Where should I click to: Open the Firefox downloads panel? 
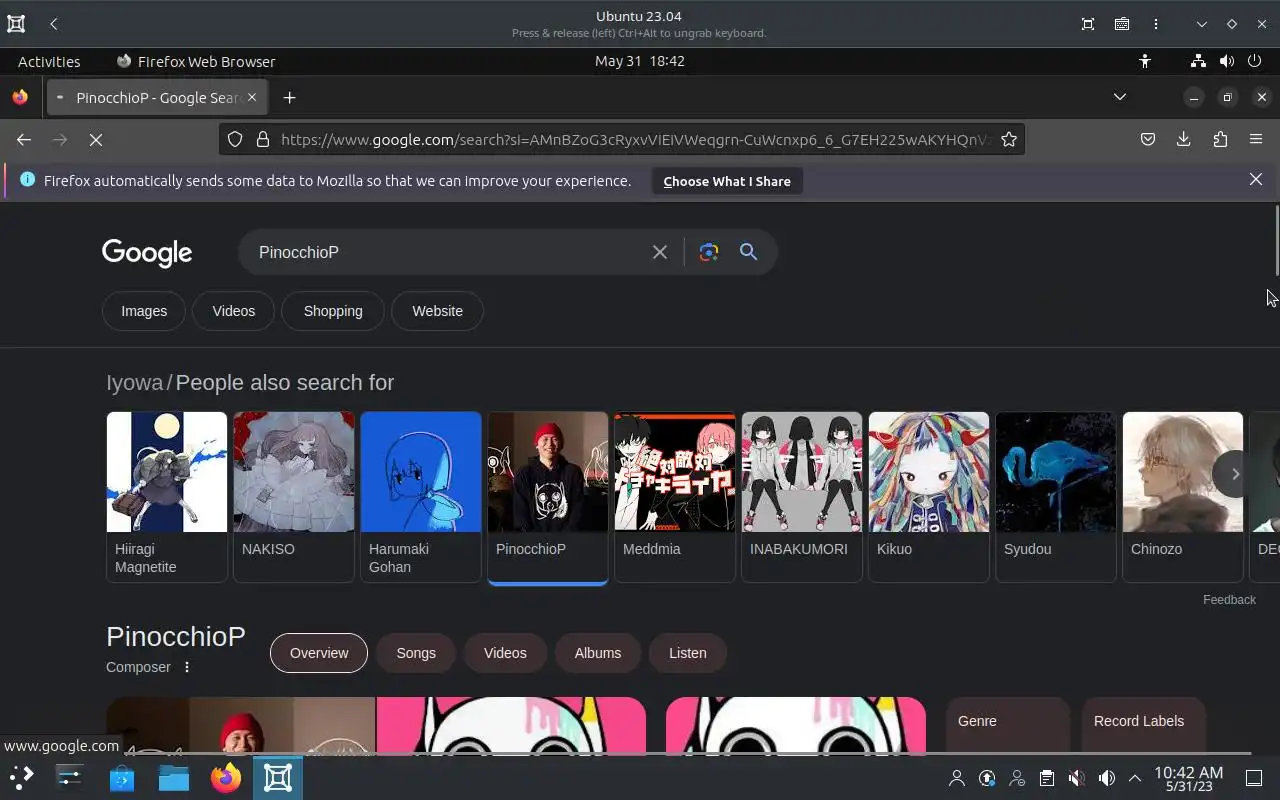point(1184,140)
